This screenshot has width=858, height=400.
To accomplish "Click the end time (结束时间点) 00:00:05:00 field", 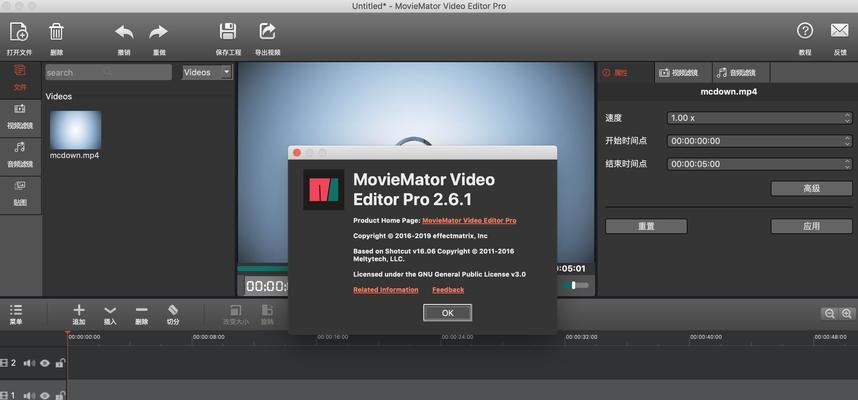I will pyautogui.click(x=760, y=164).
